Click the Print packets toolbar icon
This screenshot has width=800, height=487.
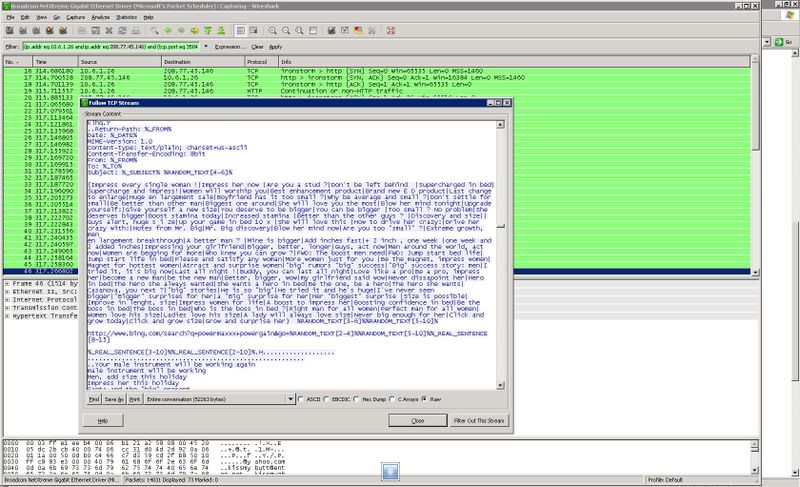(x=136, y=31)
